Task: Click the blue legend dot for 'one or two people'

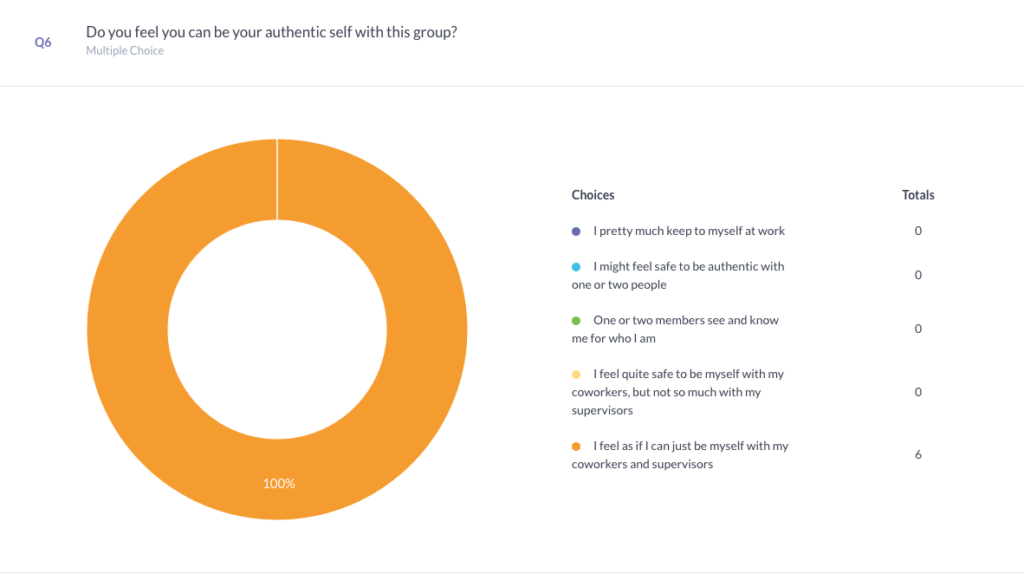Action: coord(576,267)
